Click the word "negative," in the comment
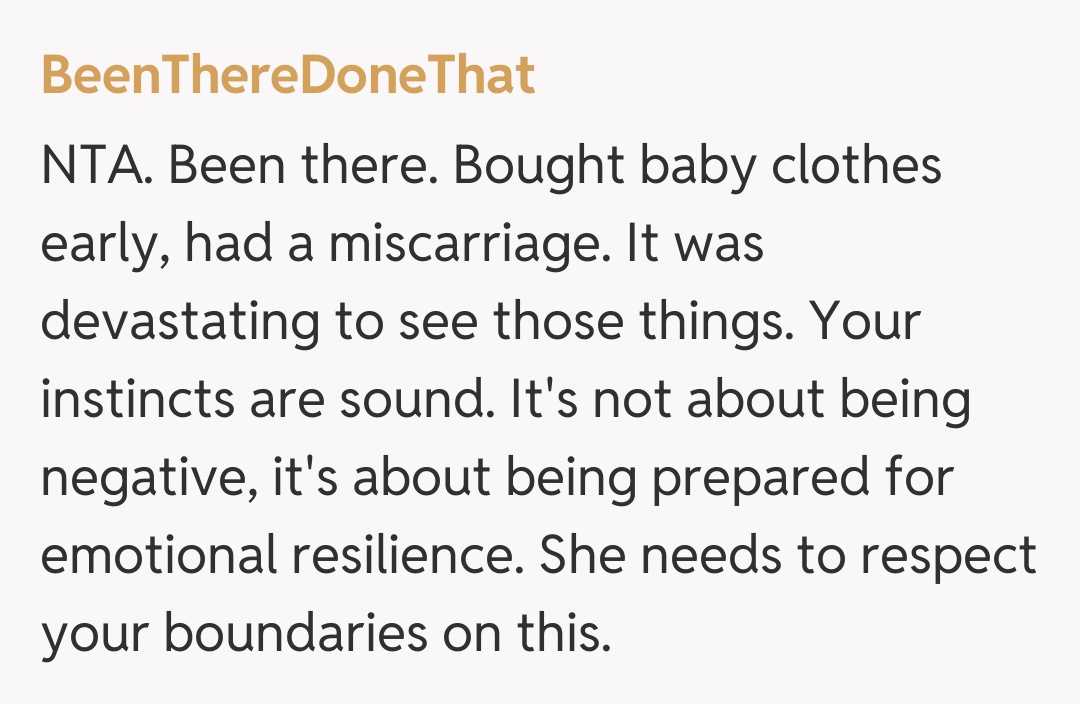The width and height of the screenshot is (1080, 704). pyautogui.click(x=148, y=479)
